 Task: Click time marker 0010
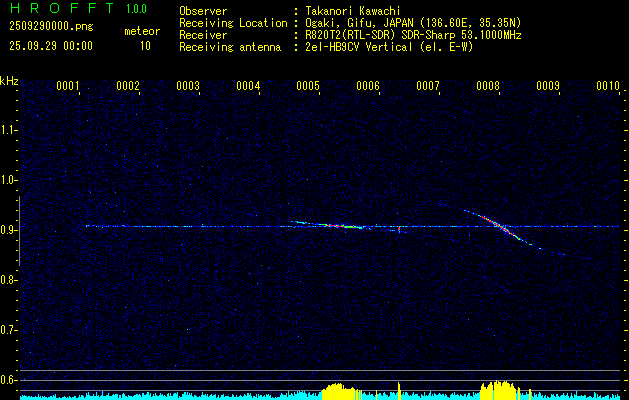coord(608,86)
